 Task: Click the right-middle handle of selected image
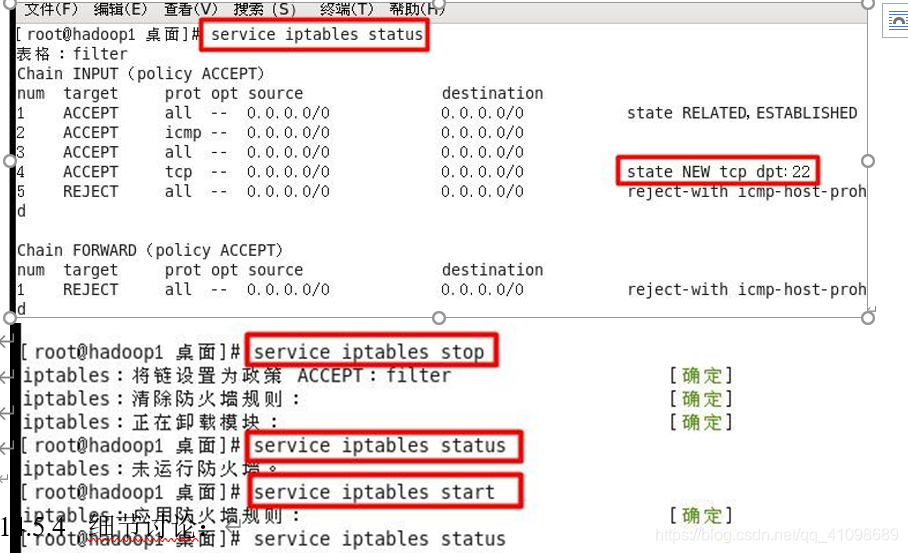point(867,161)
